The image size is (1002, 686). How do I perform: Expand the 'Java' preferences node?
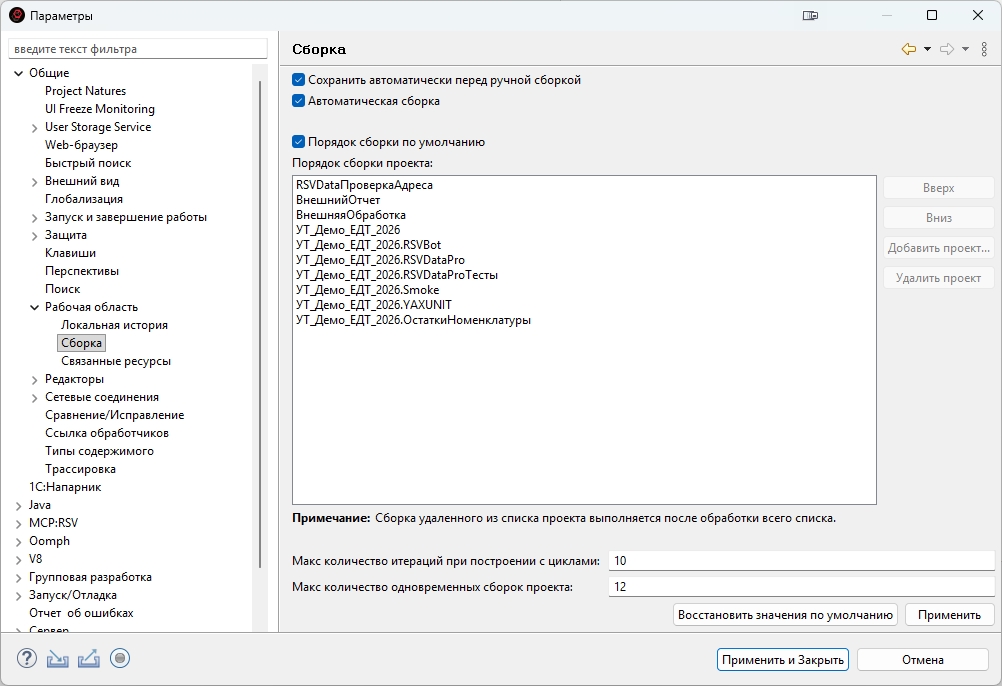point(19,506)
